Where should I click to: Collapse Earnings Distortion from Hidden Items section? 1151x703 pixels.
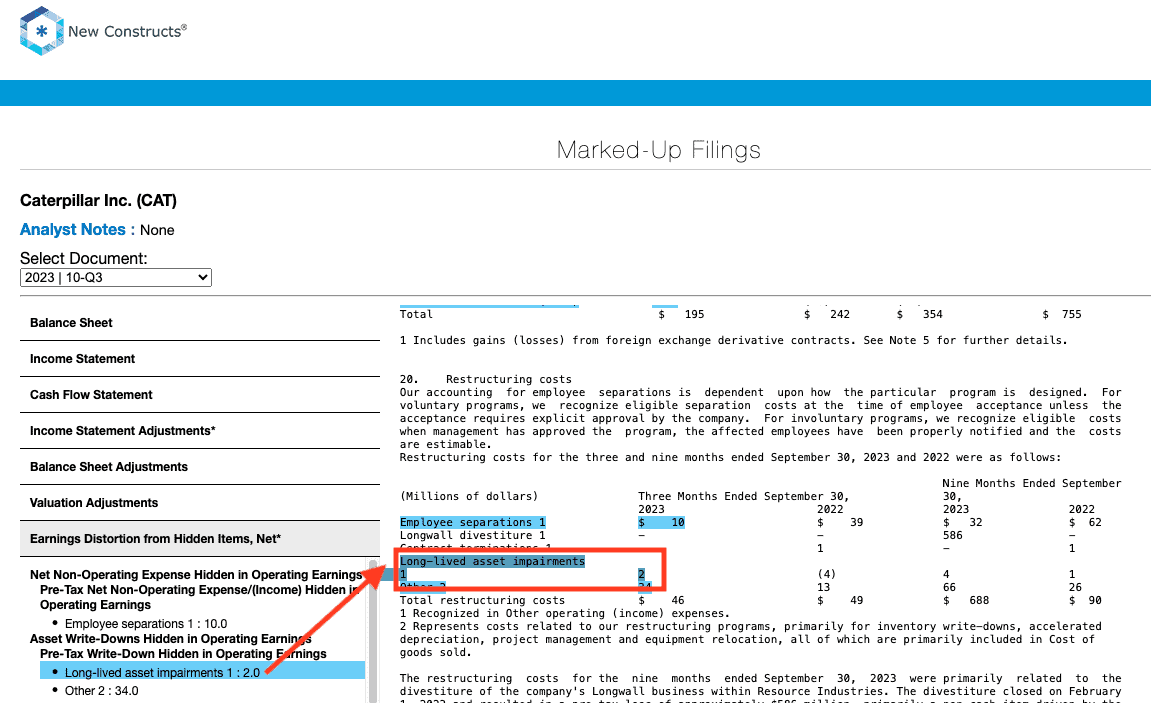tap(200, 539)
